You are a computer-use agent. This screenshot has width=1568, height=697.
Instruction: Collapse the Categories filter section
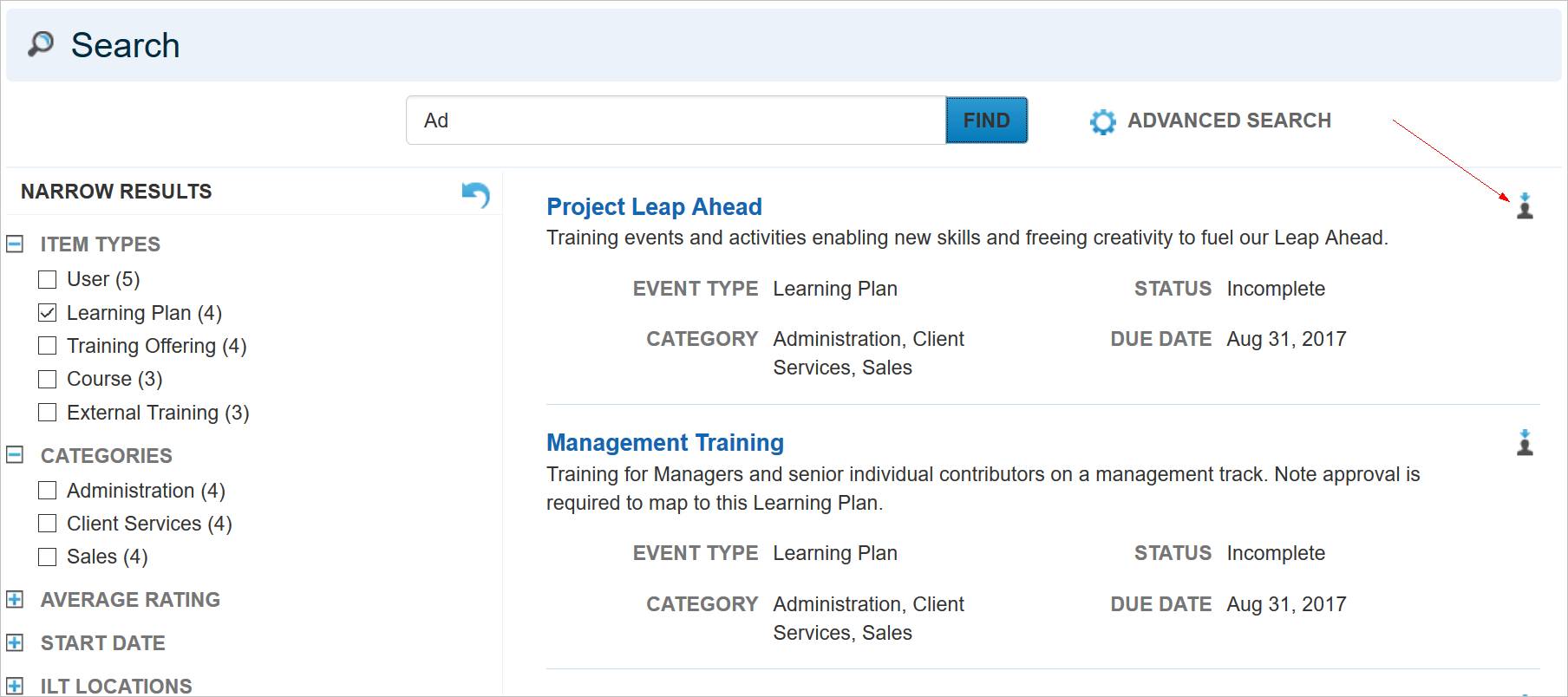[x=15, y=455]
